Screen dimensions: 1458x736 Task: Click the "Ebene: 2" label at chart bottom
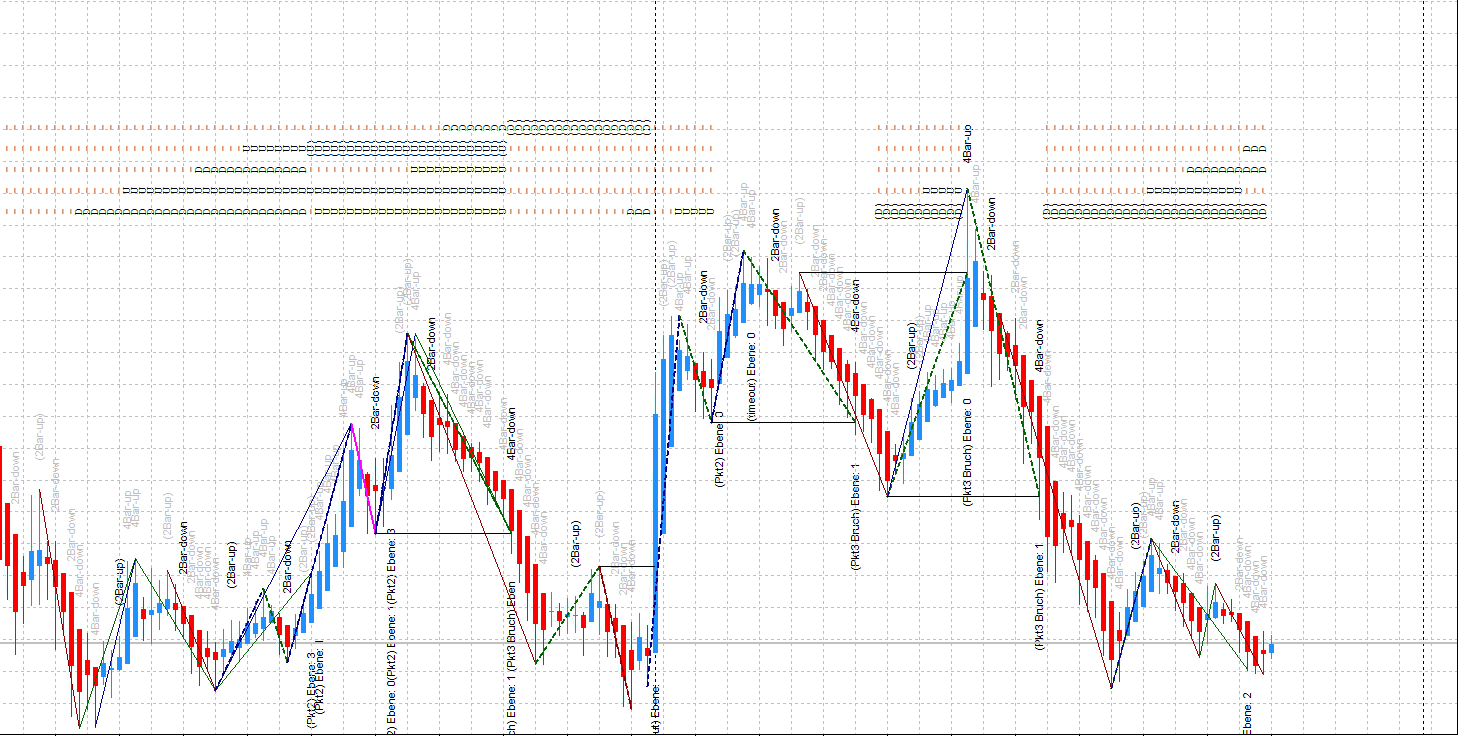pyautogui.click(x=1247, y=712)
